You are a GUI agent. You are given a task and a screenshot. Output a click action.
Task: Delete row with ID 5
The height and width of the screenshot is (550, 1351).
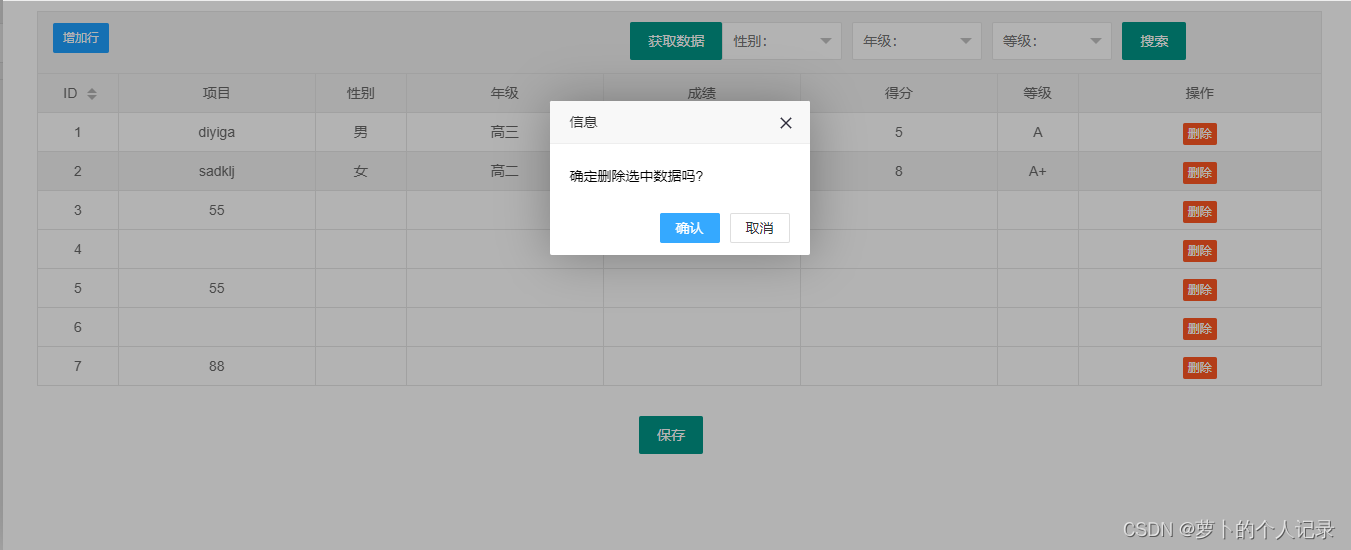tap(1200, 290)
